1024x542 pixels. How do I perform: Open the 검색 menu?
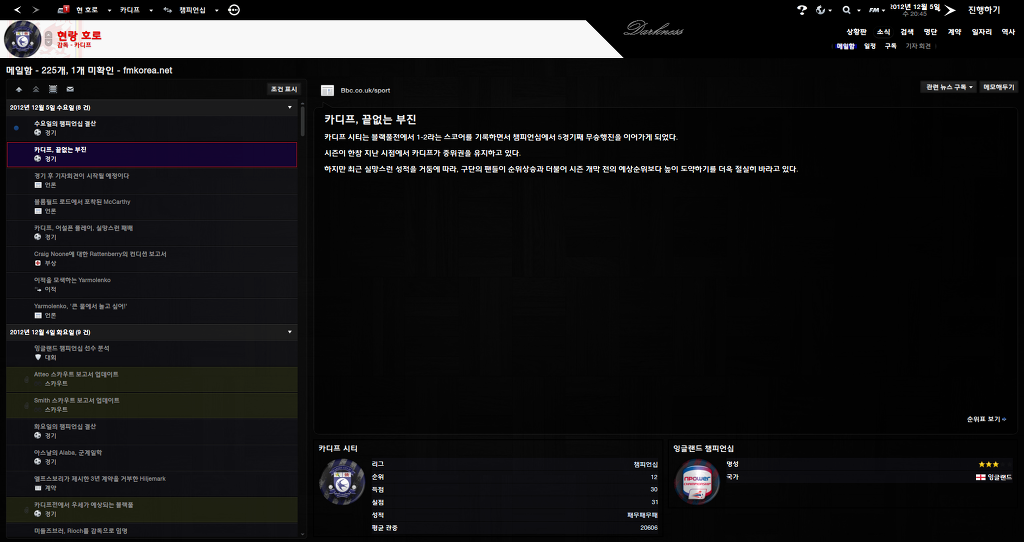pos(907,31)
